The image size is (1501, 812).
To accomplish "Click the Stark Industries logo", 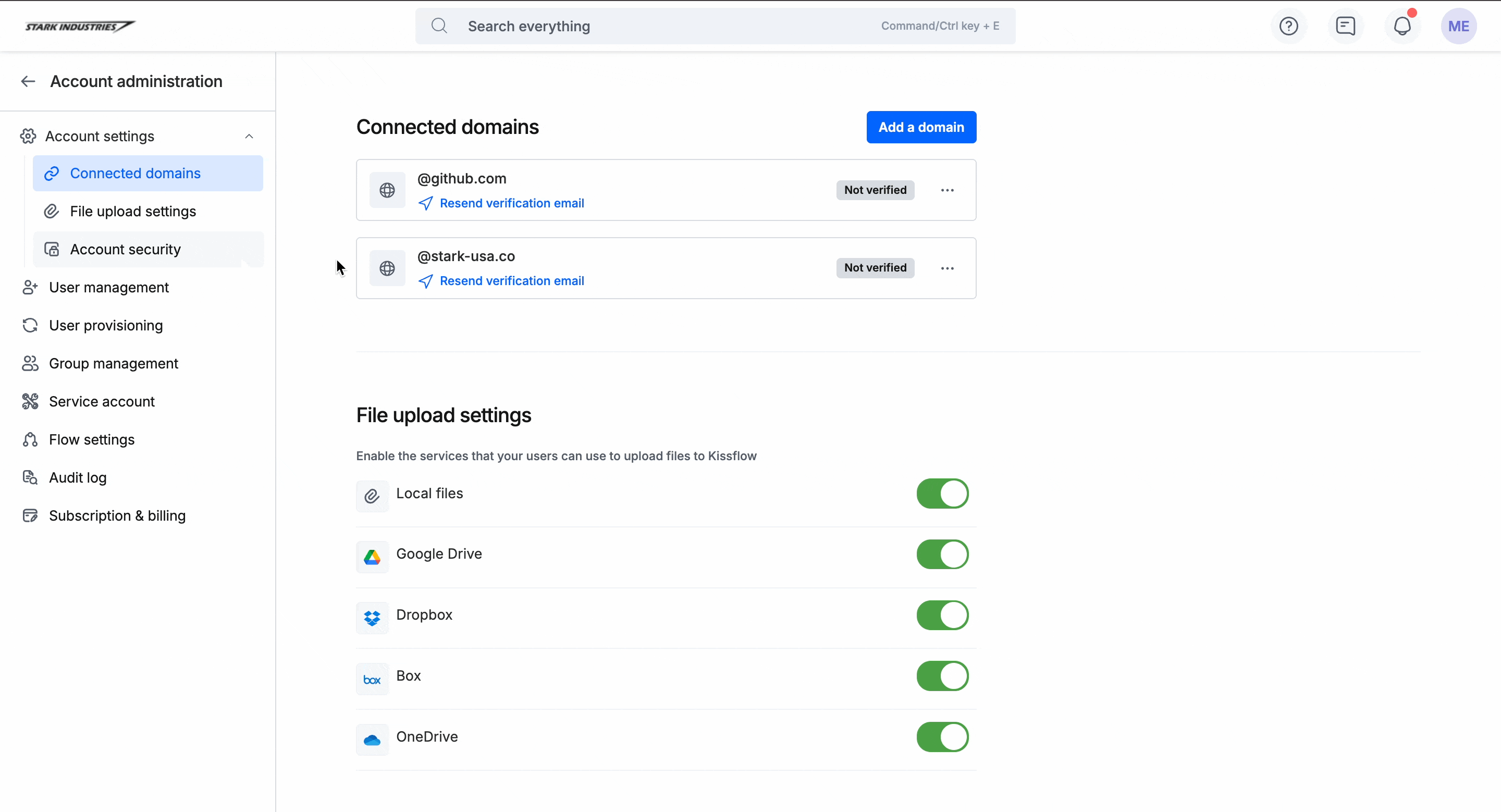I will click(x=80, y=26).
